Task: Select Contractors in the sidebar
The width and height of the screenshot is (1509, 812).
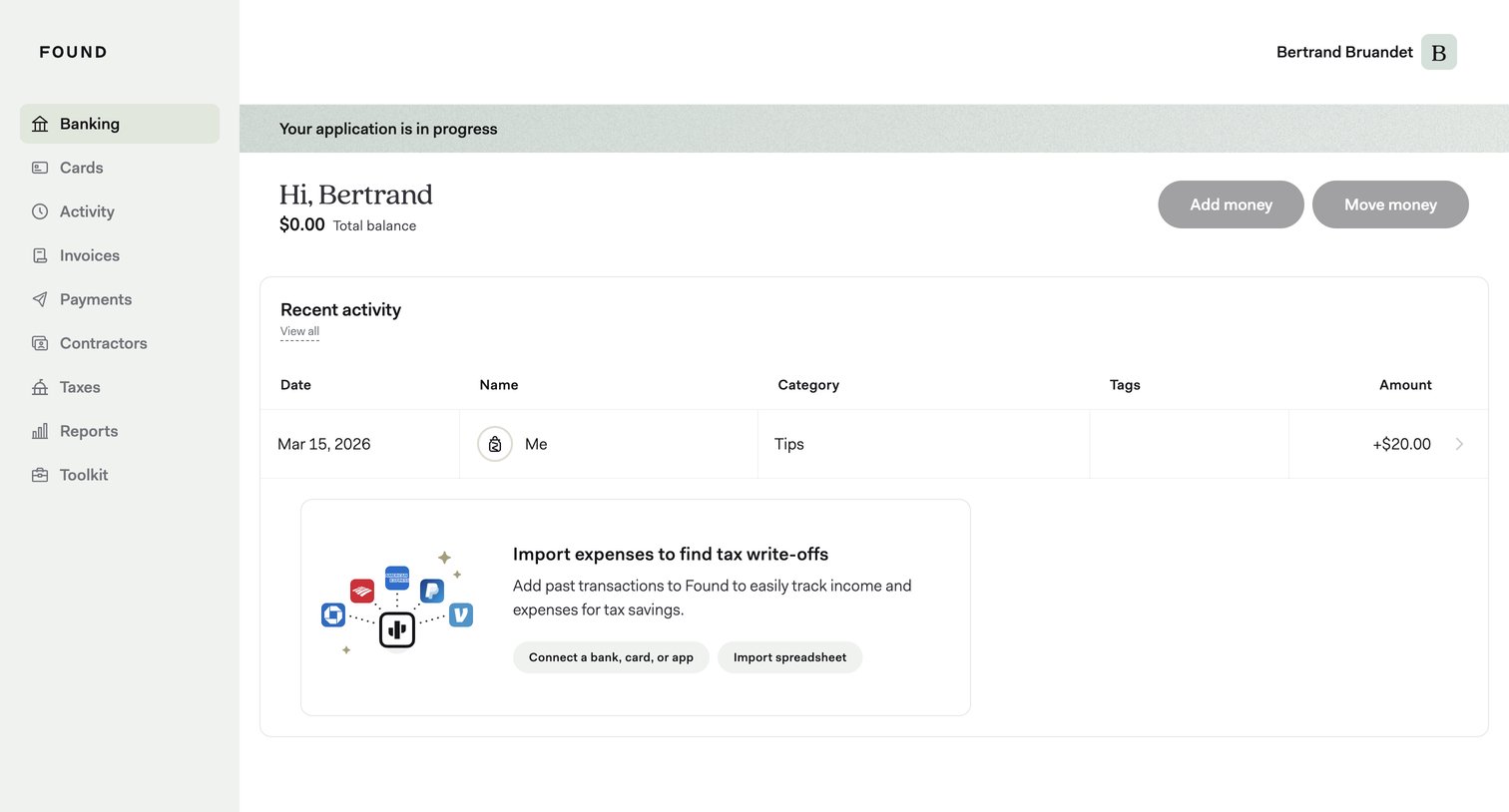Action: (120, 343)
